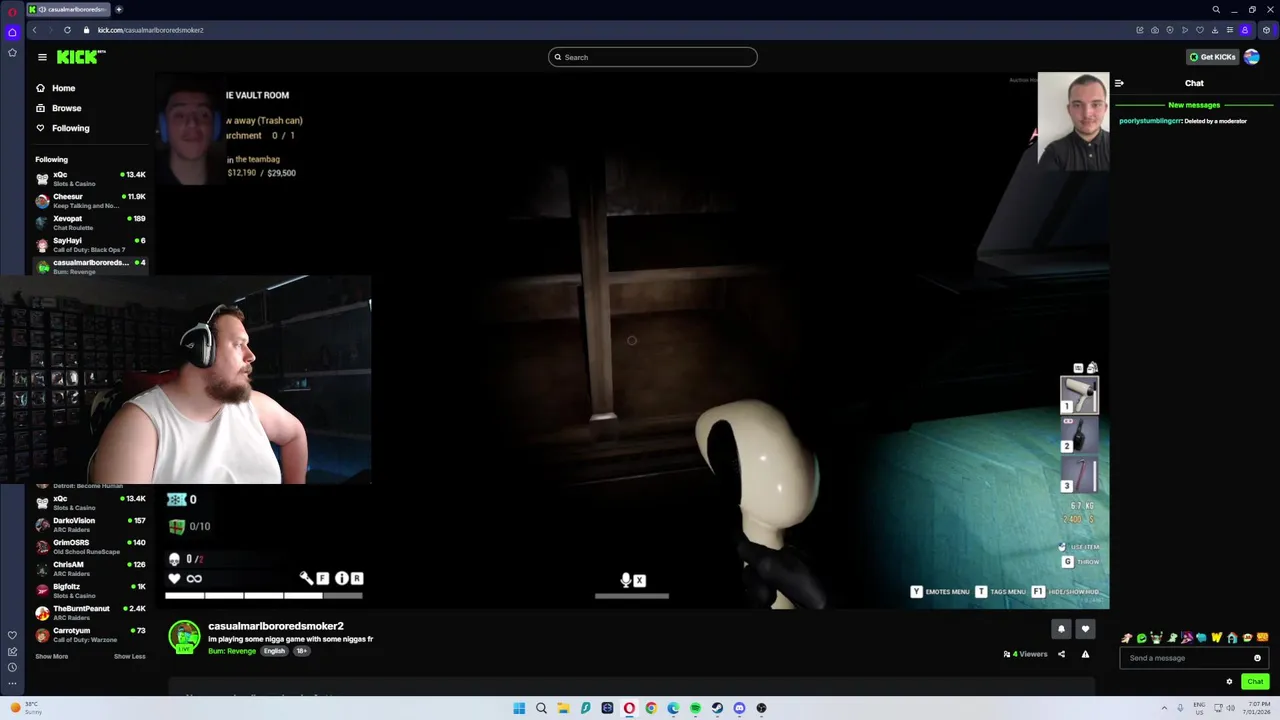Open Steam from taskbar
Screen dimensions: 1280x720
717,708
